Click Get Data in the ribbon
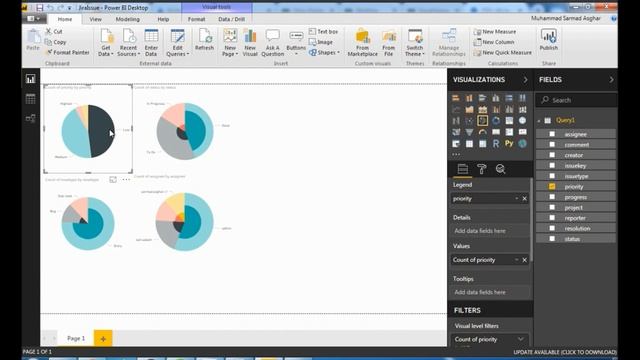This screenshot has width=640, height=360. [x=106, y=42]
